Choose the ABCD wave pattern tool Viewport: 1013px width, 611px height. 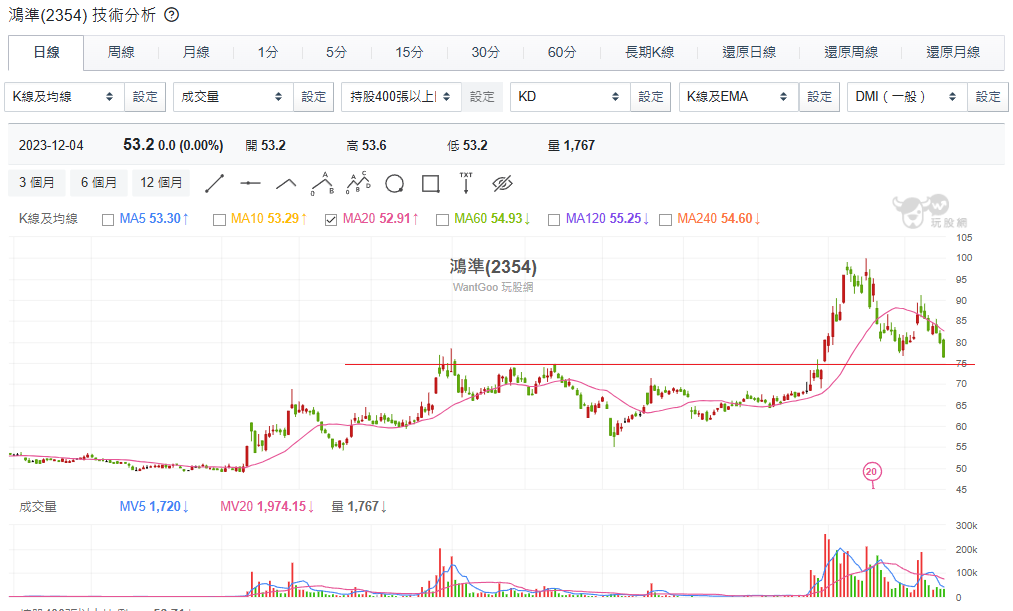[x=358, y=182]
